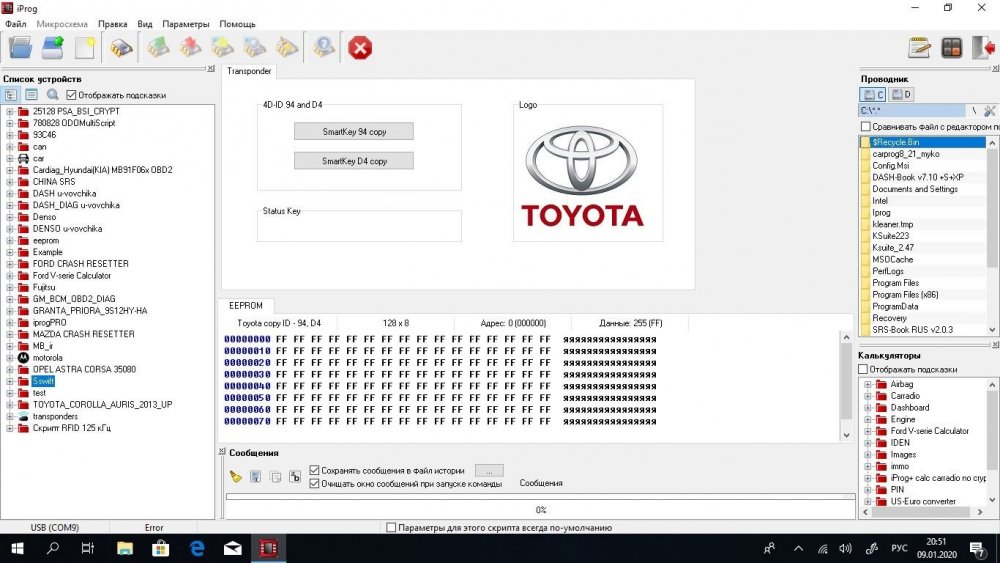The image size is (1000, 563).
Task: Select the EEPROM tab
Action: point(246,305)
